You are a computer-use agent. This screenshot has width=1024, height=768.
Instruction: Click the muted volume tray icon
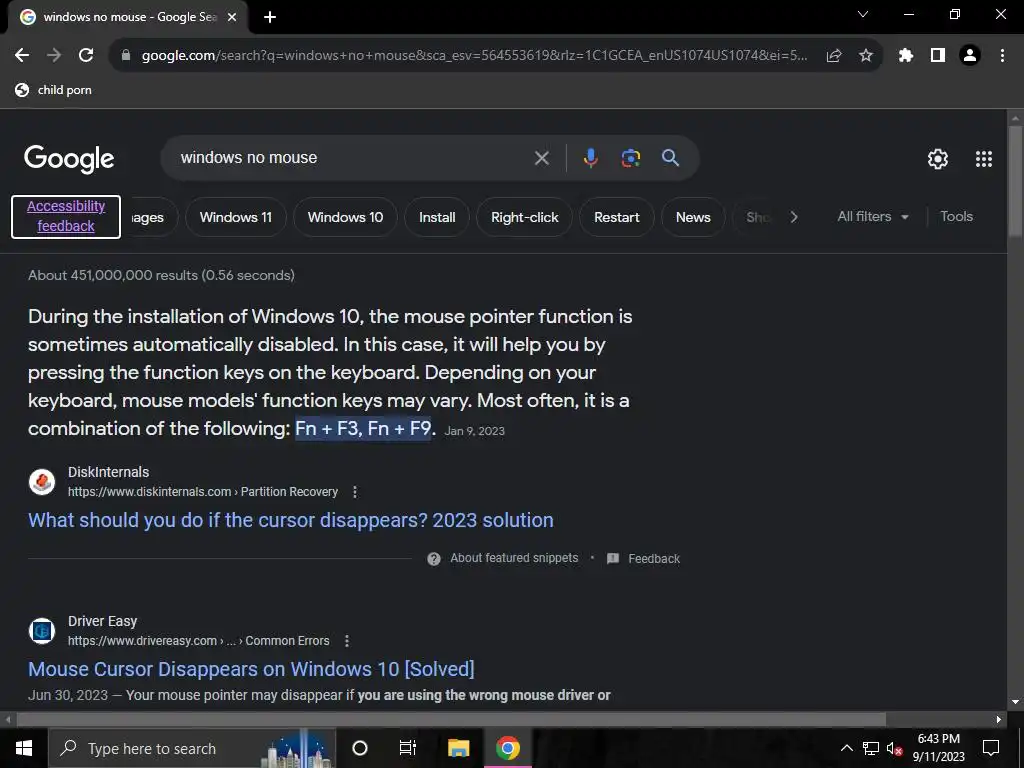pyautogui.click(x=895, y=749)
